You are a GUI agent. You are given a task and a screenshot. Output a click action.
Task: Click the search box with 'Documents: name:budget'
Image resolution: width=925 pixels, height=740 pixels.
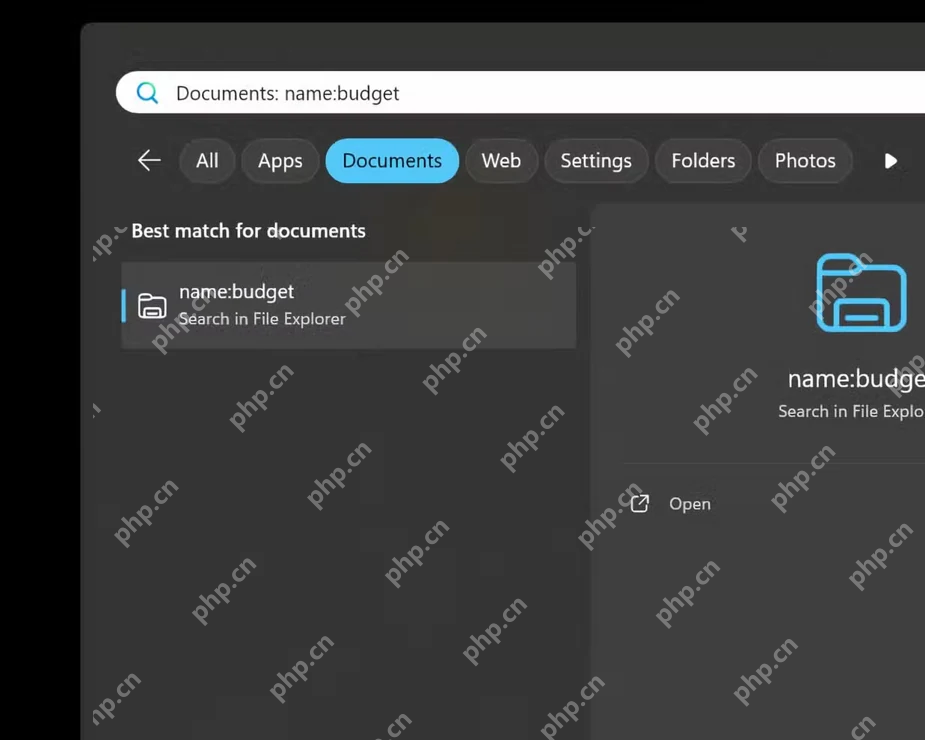(520, 93)
